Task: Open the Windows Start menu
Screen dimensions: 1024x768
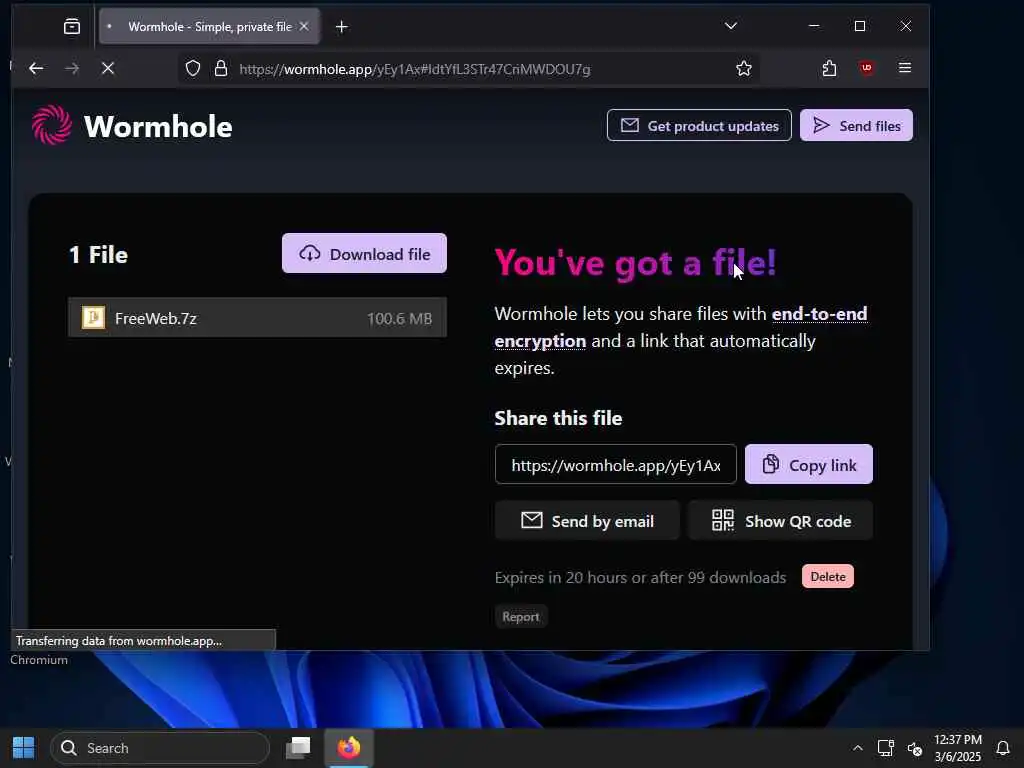Action: 24,748
